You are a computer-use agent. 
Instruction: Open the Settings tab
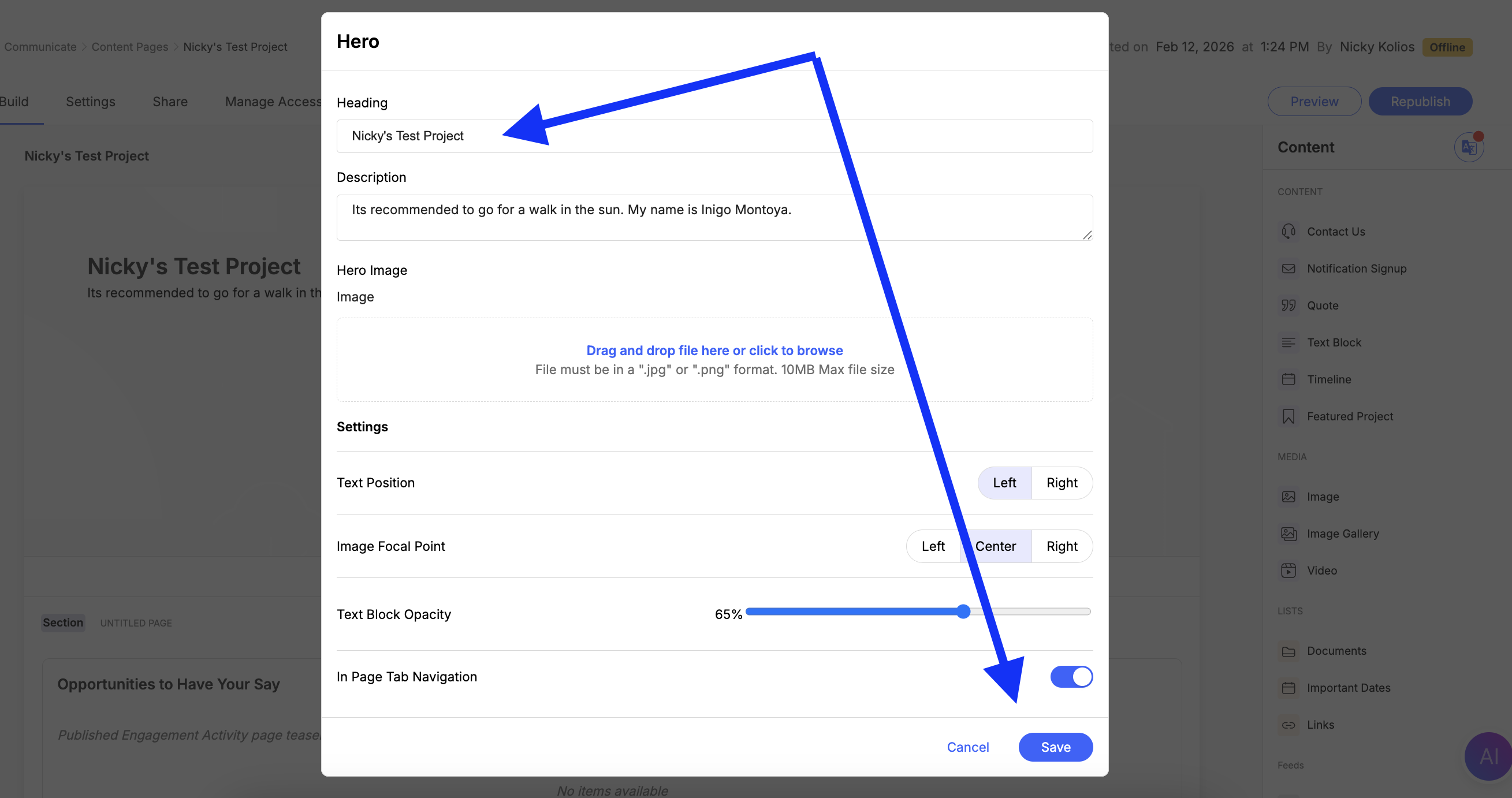click(91, 102)
